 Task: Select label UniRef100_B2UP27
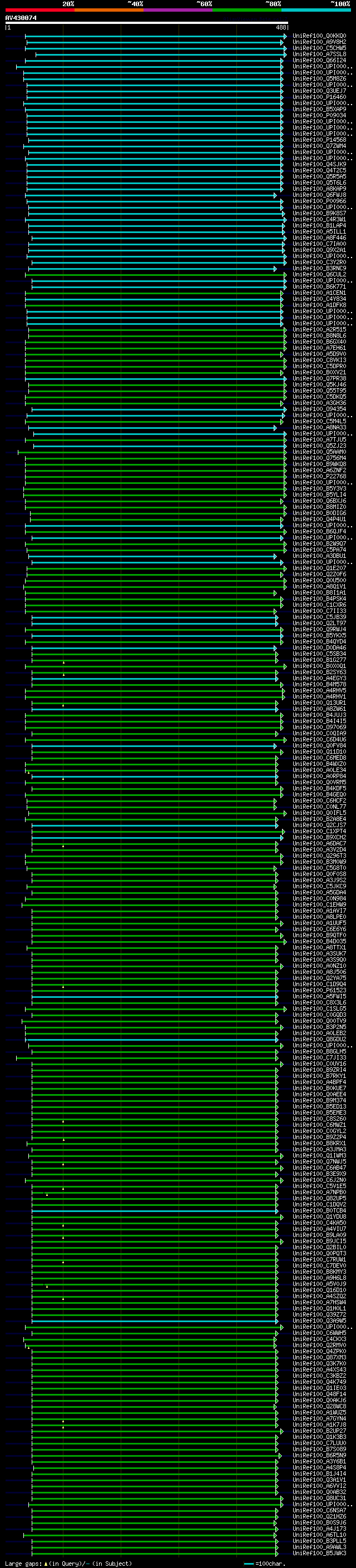tap(319, 1431)
